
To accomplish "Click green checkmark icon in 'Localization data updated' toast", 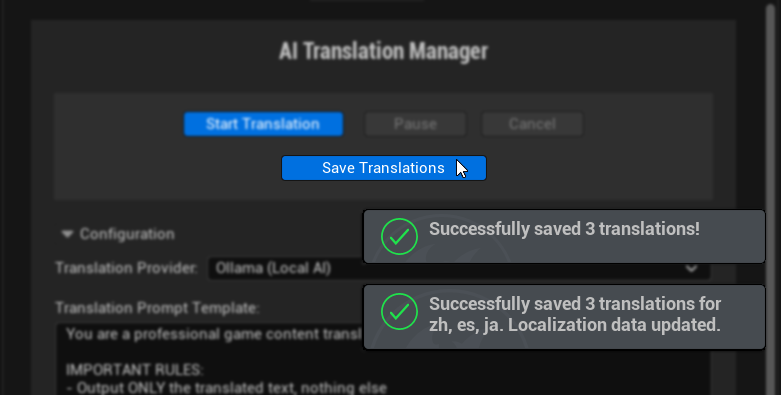I will [x=399, y=312].
